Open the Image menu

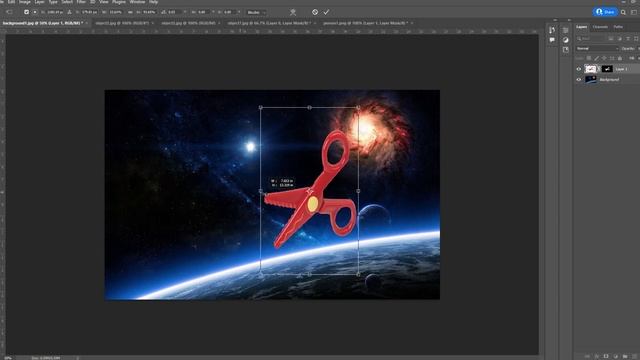coord(24,2)
